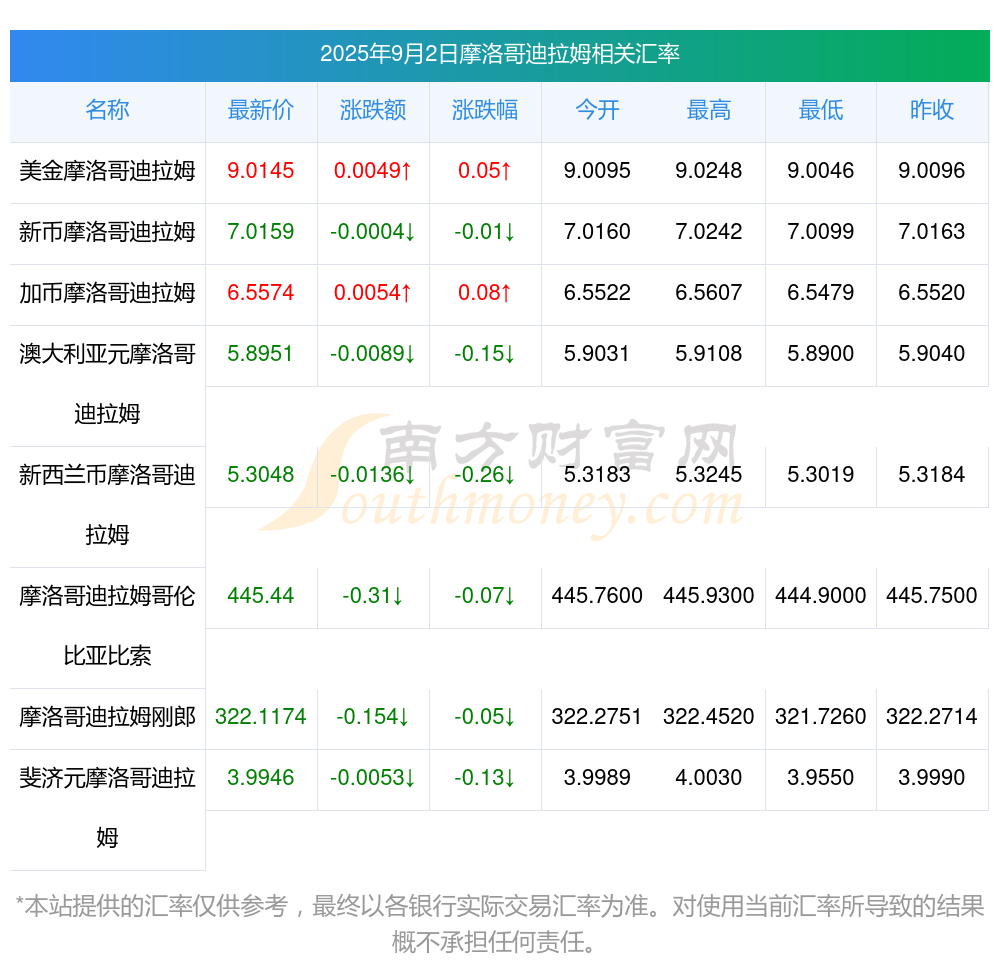
Task: Click the 昨收 column header
Action: 932,110
